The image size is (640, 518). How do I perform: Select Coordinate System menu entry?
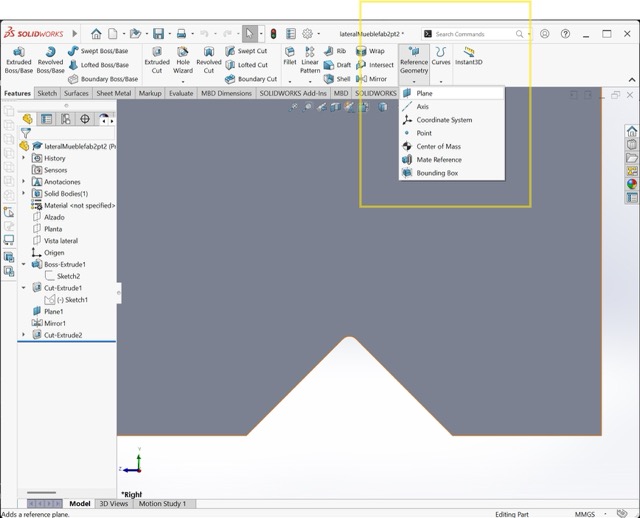coord(452,120)
